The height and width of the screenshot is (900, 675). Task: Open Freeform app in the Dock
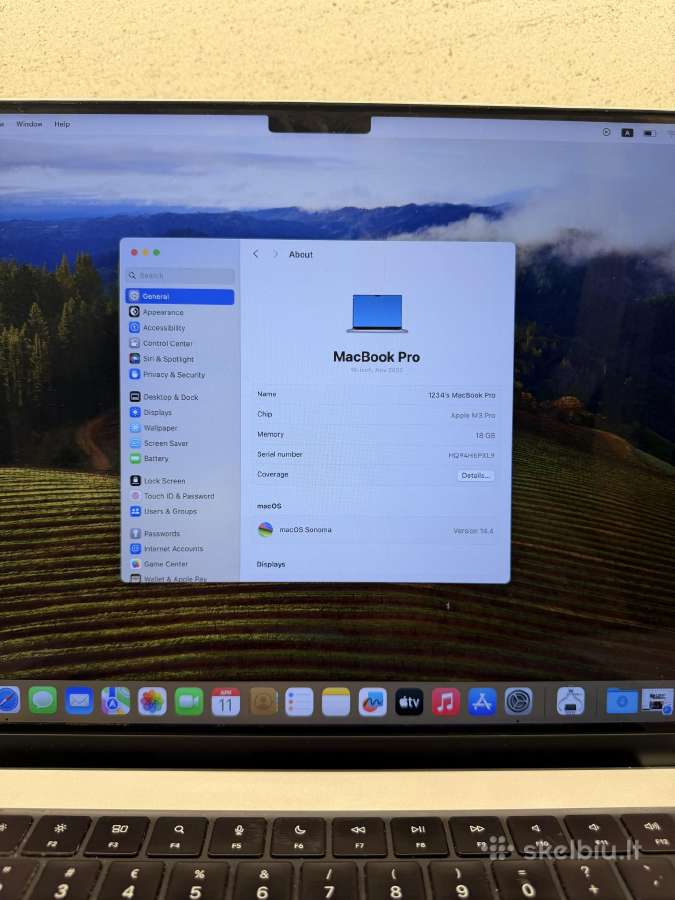point(373,701)
